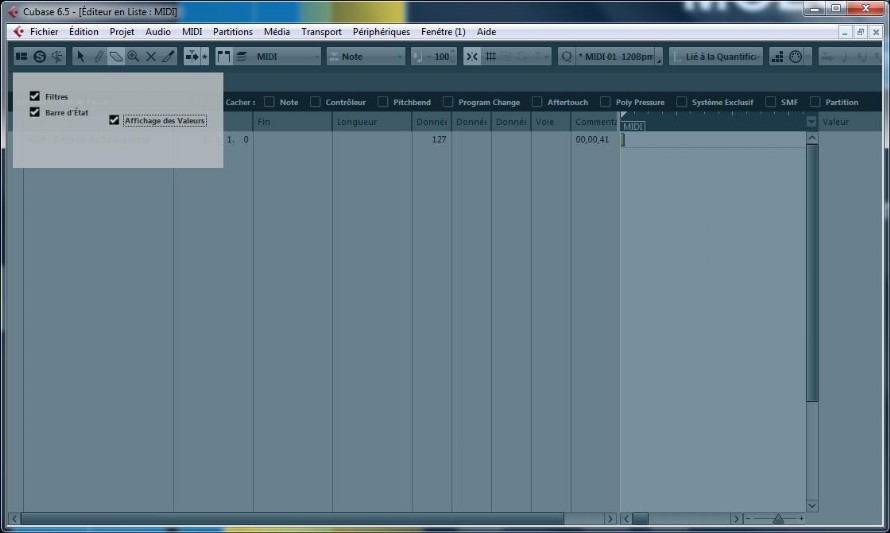The height and width of the screenshot is (533, 890).
Task: Open the Périphériques menu
Action: [381, 32]
